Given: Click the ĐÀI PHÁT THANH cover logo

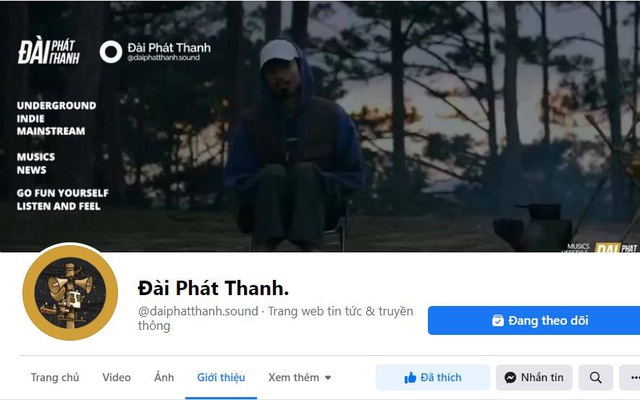Looking at the screenshot, I should (x=49, y=52).
